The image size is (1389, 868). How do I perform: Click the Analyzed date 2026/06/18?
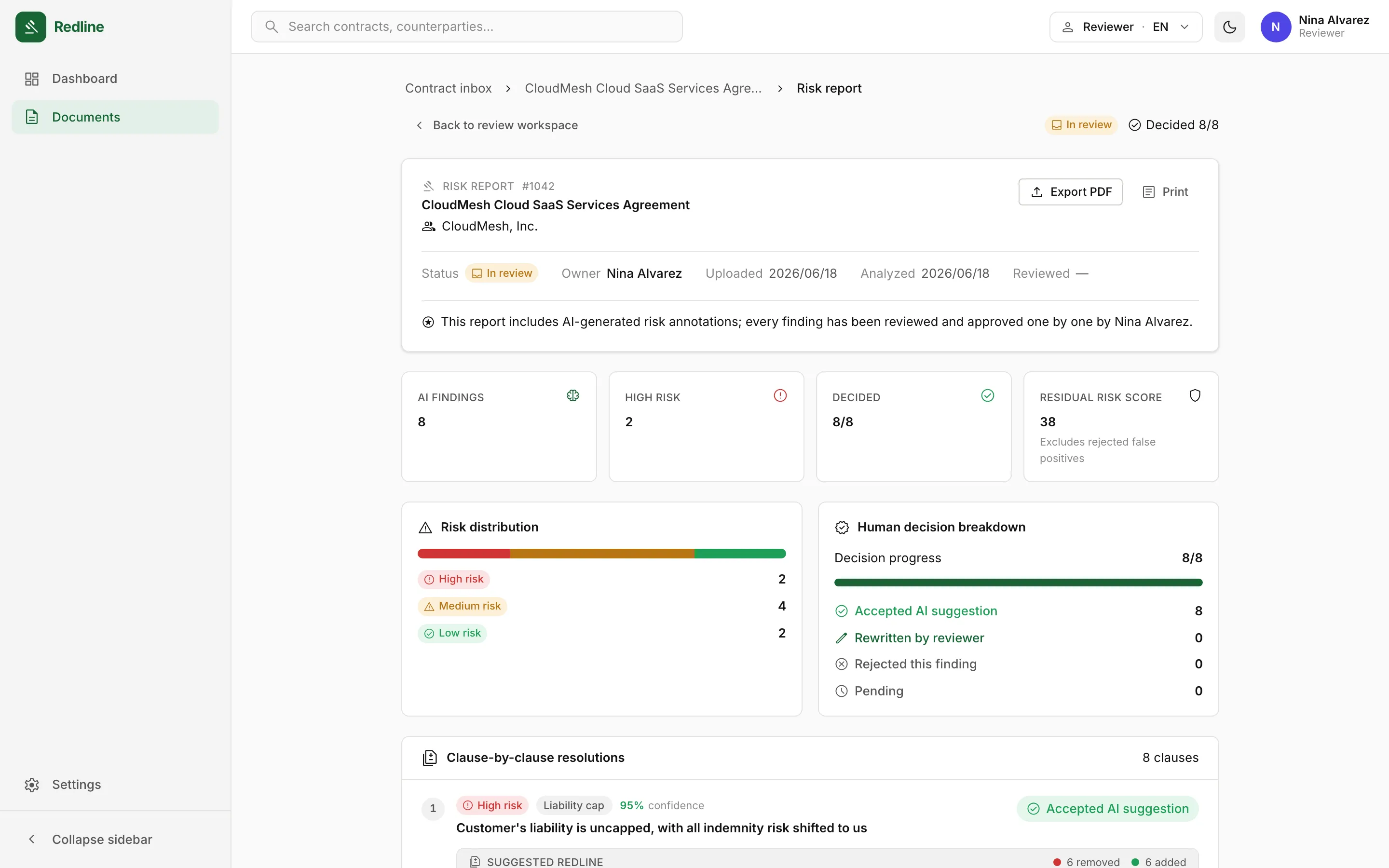(955, 273)
